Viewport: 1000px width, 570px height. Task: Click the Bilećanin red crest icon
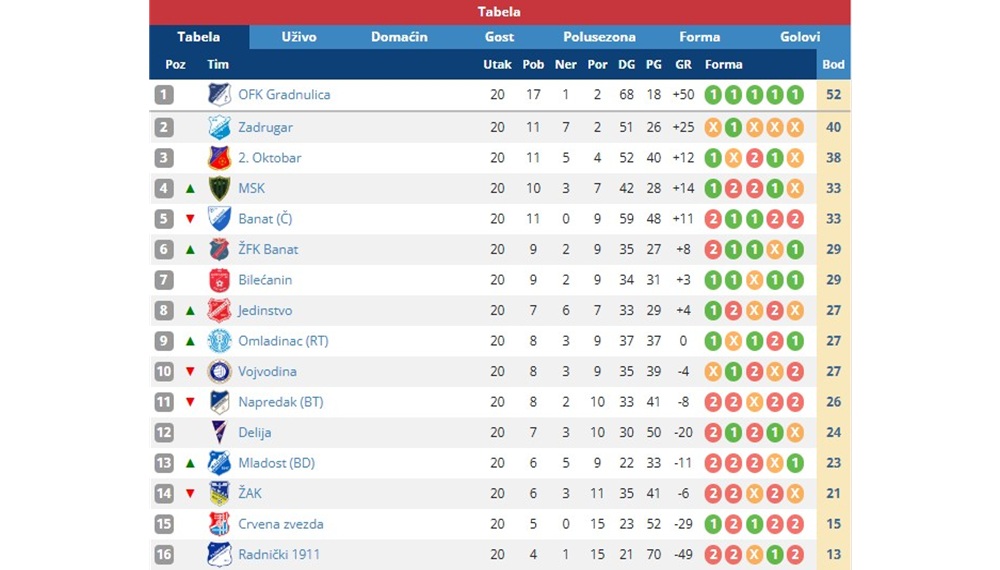tap(219, 280)
